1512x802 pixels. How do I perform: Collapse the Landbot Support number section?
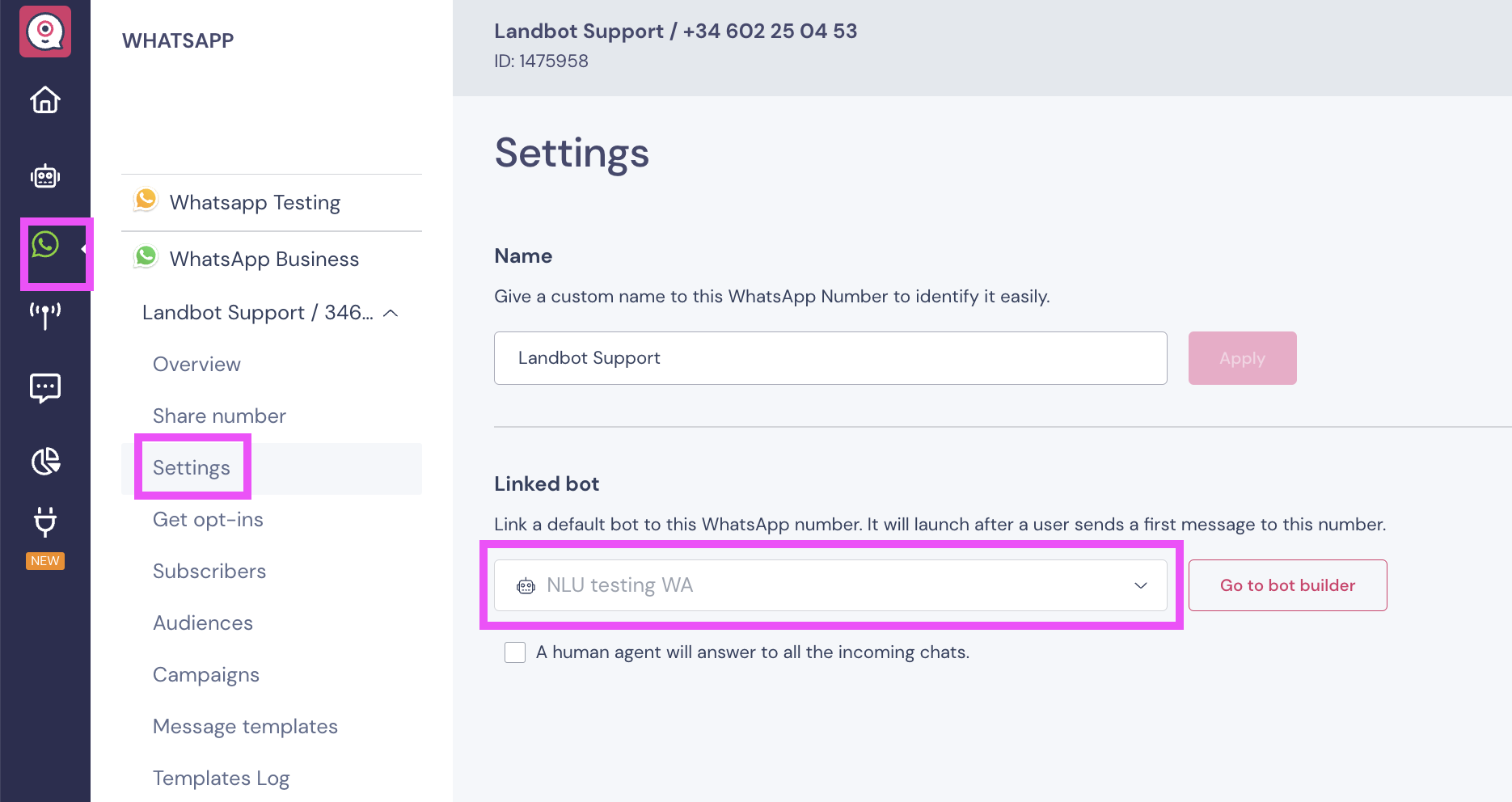pyautogui.click(x=391, y=313)
